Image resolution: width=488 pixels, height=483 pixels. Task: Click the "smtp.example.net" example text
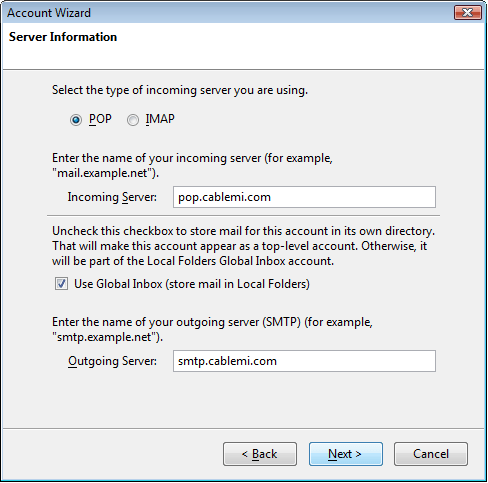click(105, 337)
